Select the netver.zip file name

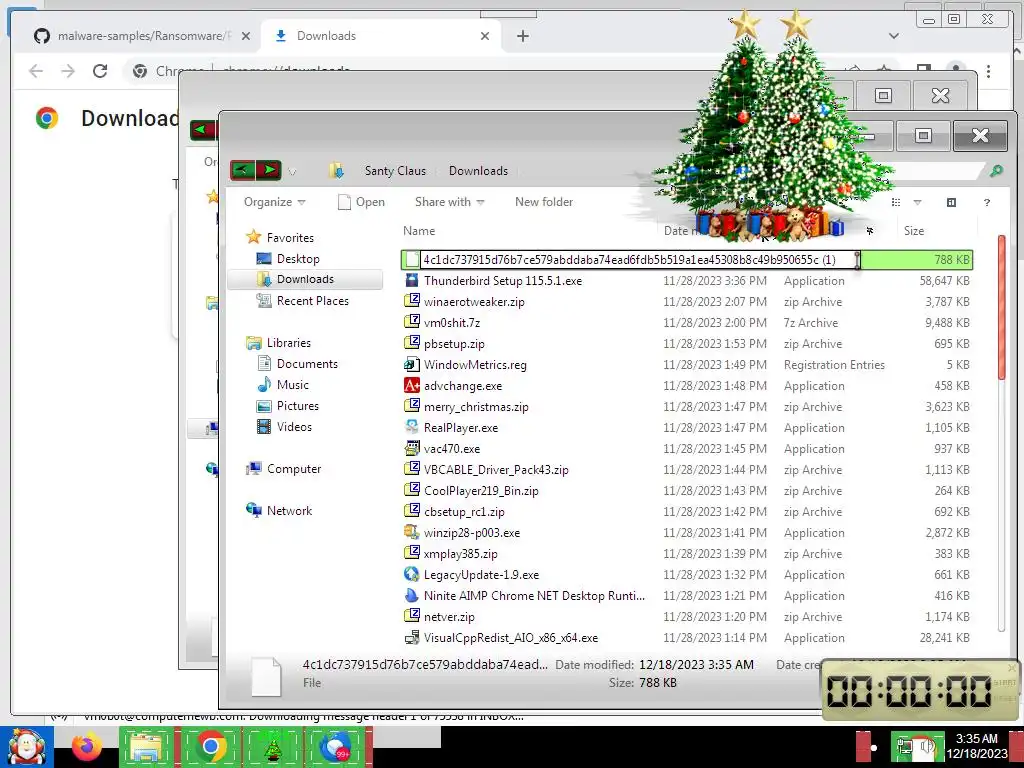(449, 616)
